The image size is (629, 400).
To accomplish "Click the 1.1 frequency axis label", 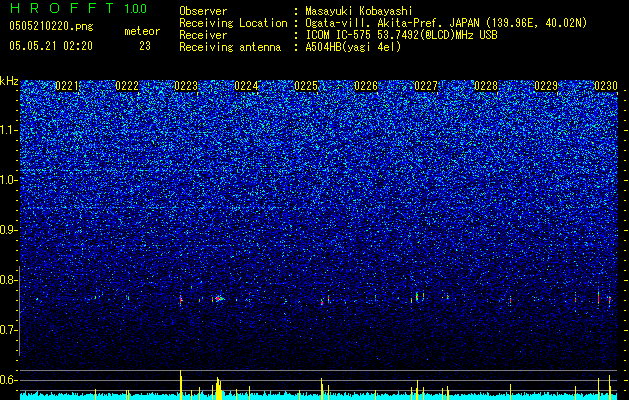I will (8, 130).
